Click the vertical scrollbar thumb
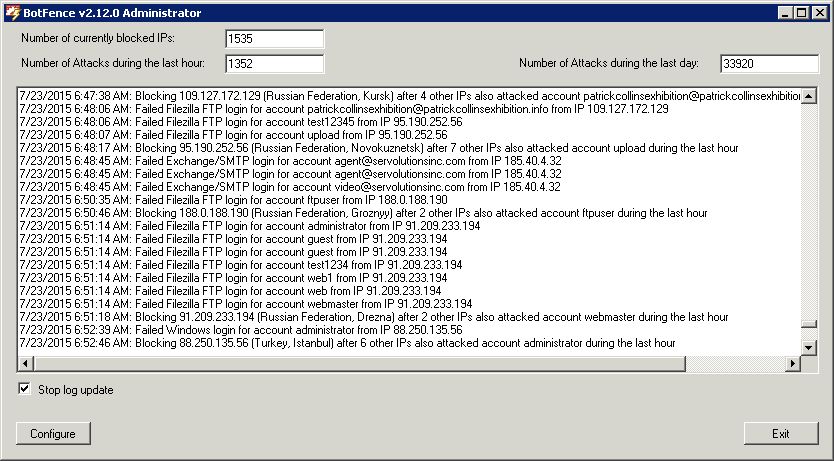 click(809, 324)
